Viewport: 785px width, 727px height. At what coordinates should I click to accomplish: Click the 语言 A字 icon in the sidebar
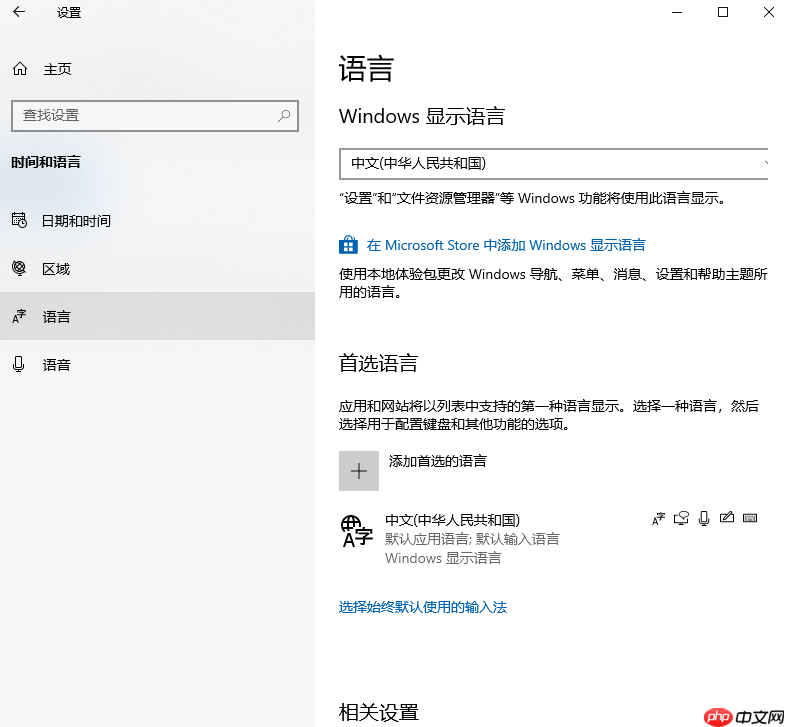point(19,316)
